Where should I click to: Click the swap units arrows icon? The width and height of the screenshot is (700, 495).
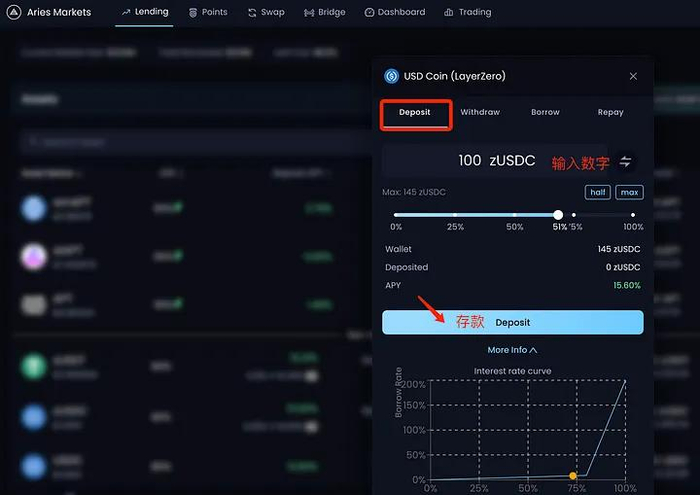(x=626, y=161)
